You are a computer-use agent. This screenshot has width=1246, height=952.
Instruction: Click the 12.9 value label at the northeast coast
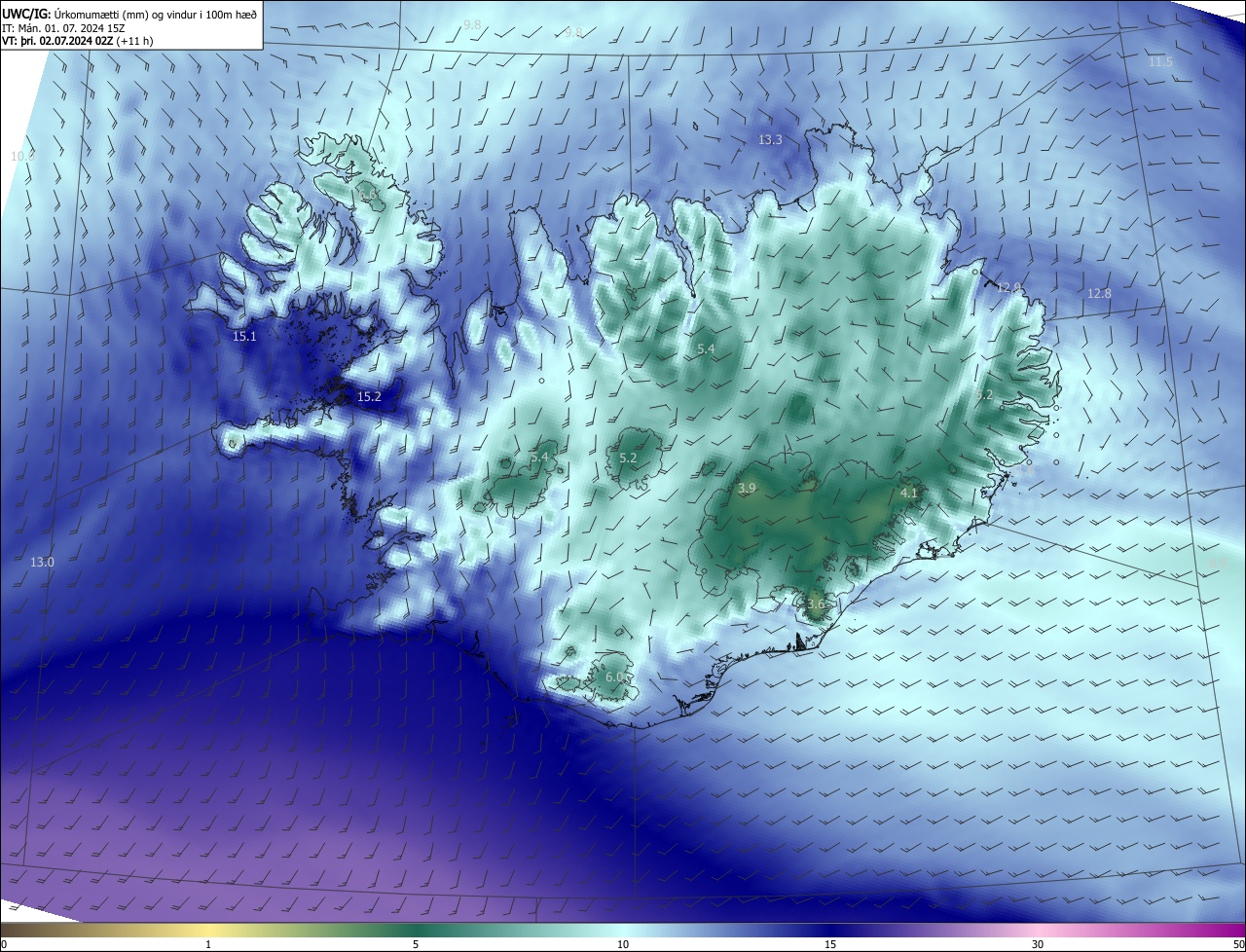pos(1009,288)
